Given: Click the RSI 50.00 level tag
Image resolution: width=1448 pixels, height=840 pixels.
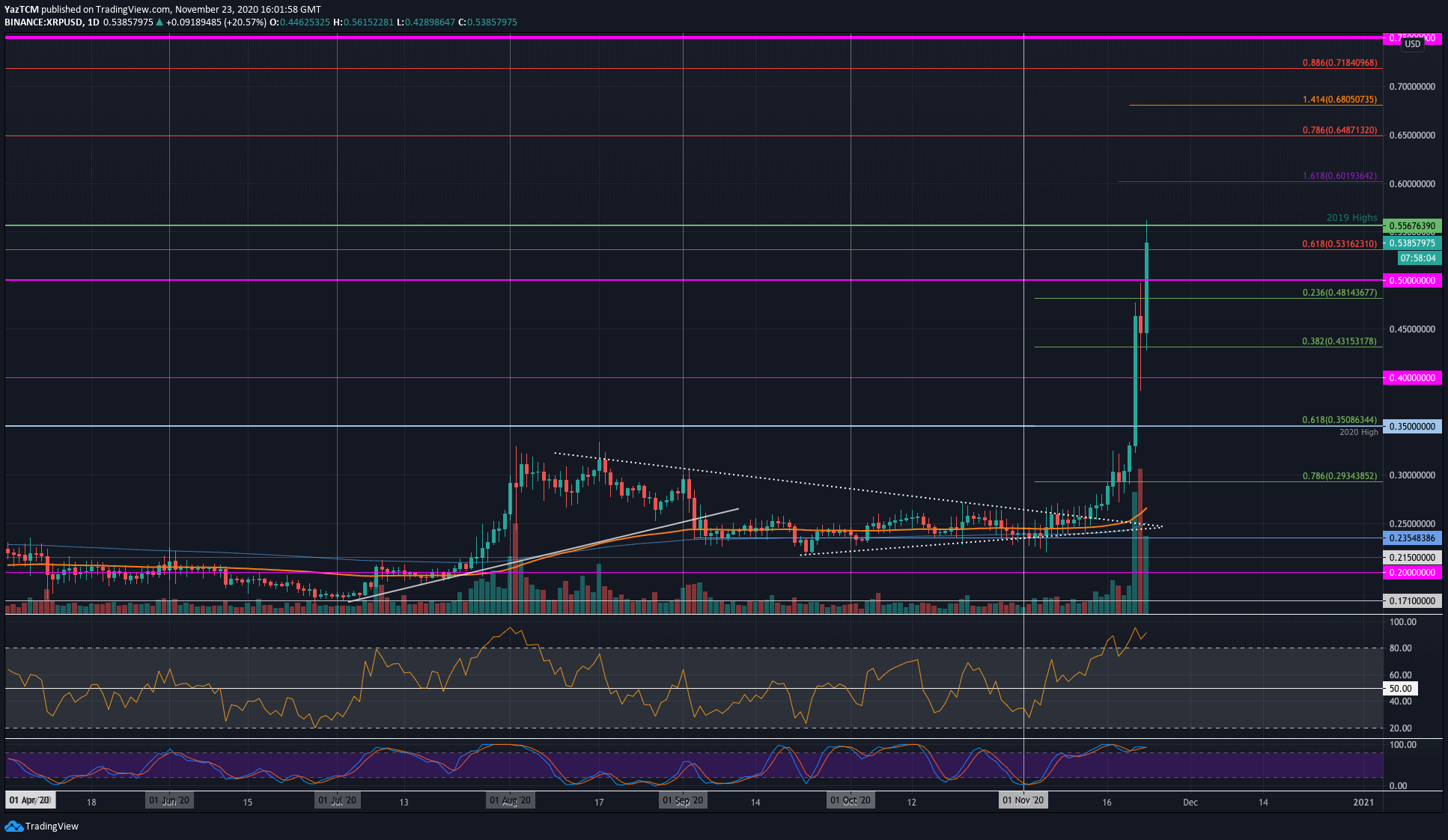Looking at the screenshot, I should coord(1400,689).
